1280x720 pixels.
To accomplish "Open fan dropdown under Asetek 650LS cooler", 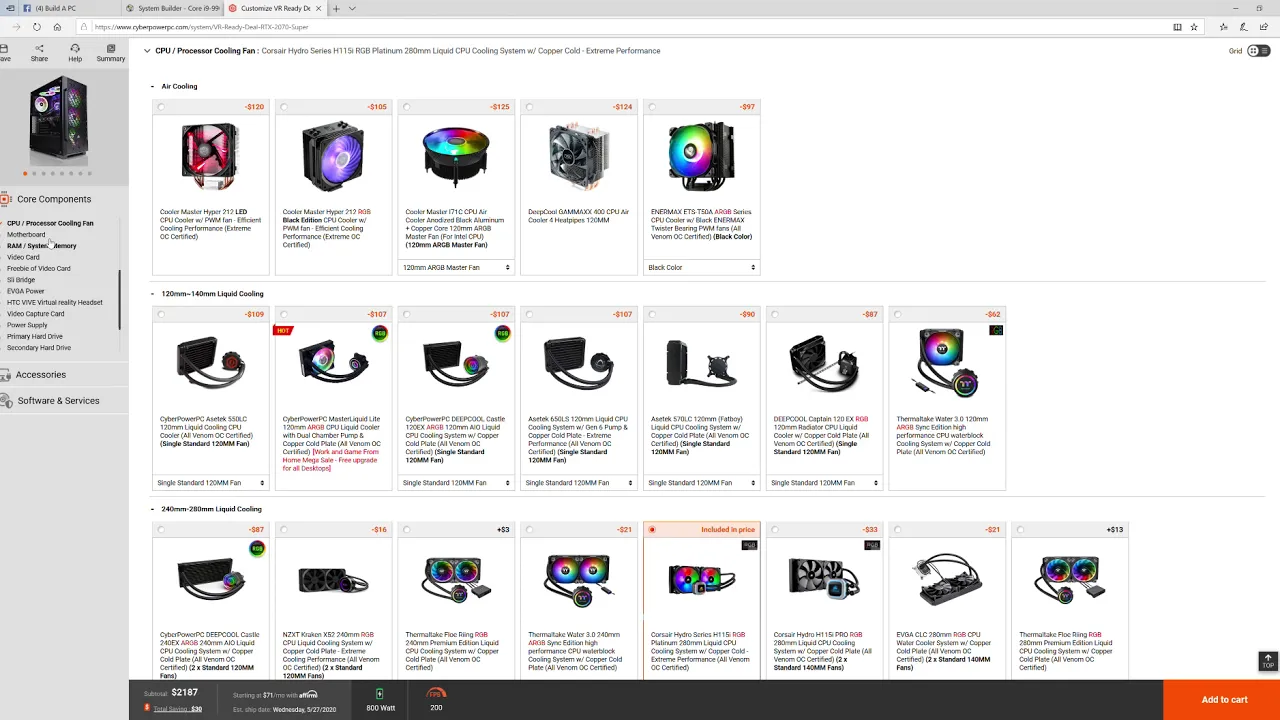I will [579, 483].
